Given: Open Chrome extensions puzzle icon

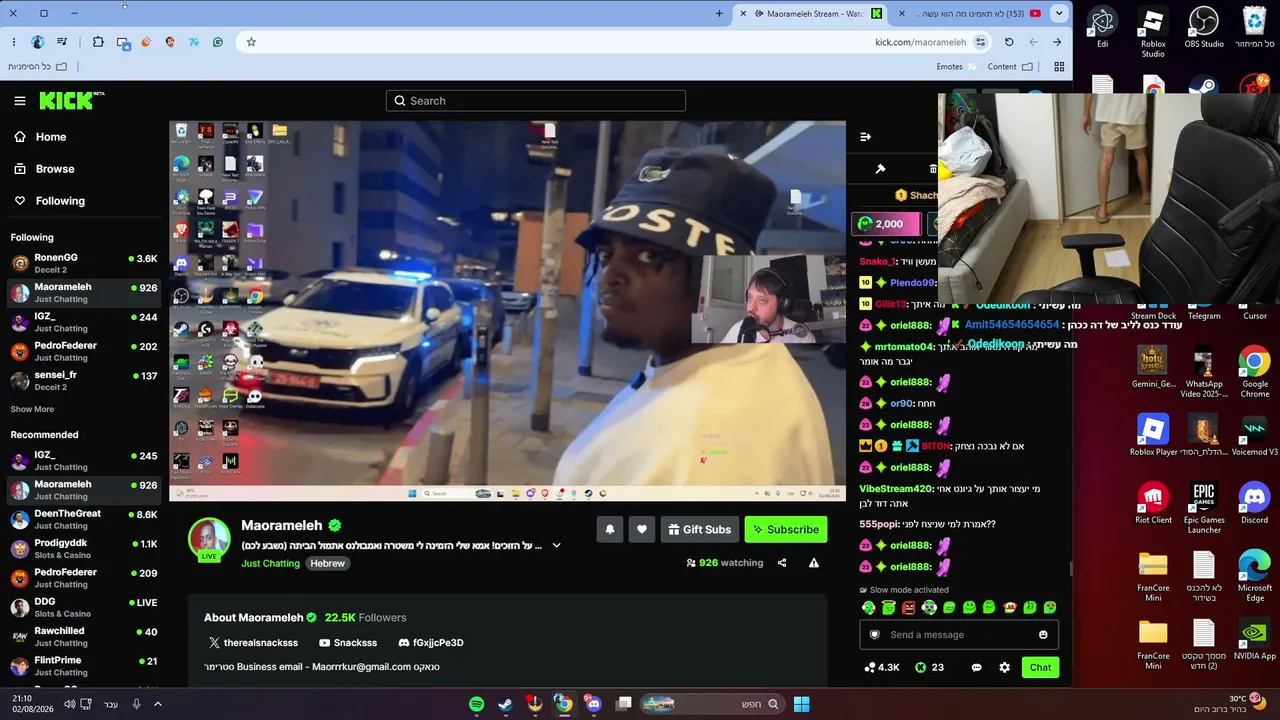Looking at the screenshot, I should point(98,42).
